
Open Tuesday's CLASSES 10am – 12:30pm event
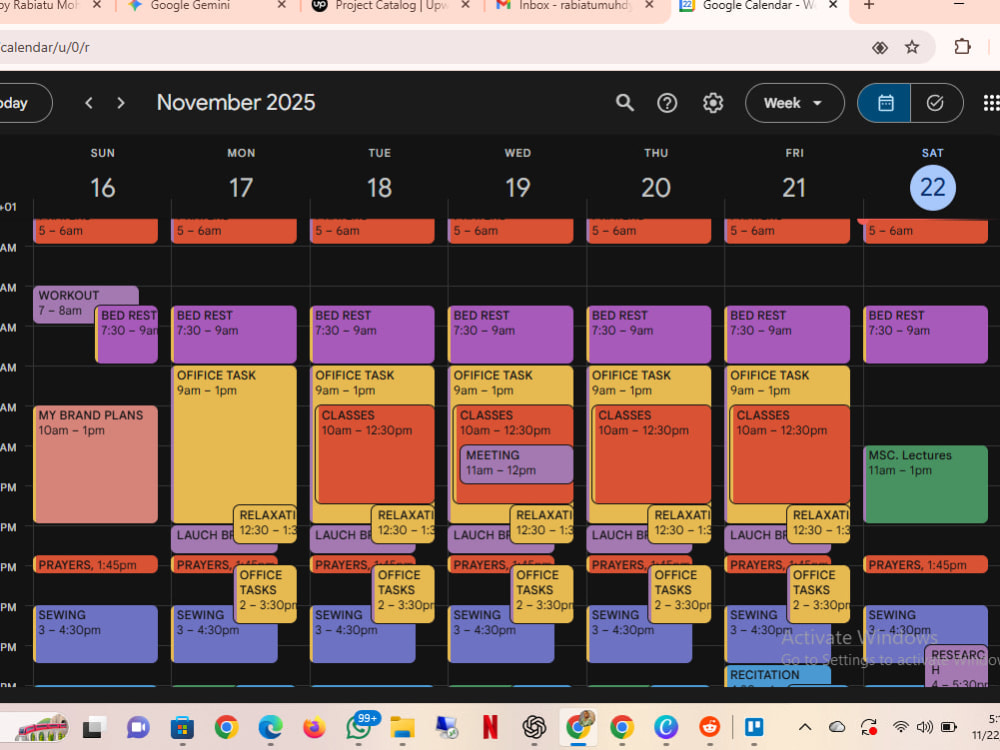pos(375,455)
